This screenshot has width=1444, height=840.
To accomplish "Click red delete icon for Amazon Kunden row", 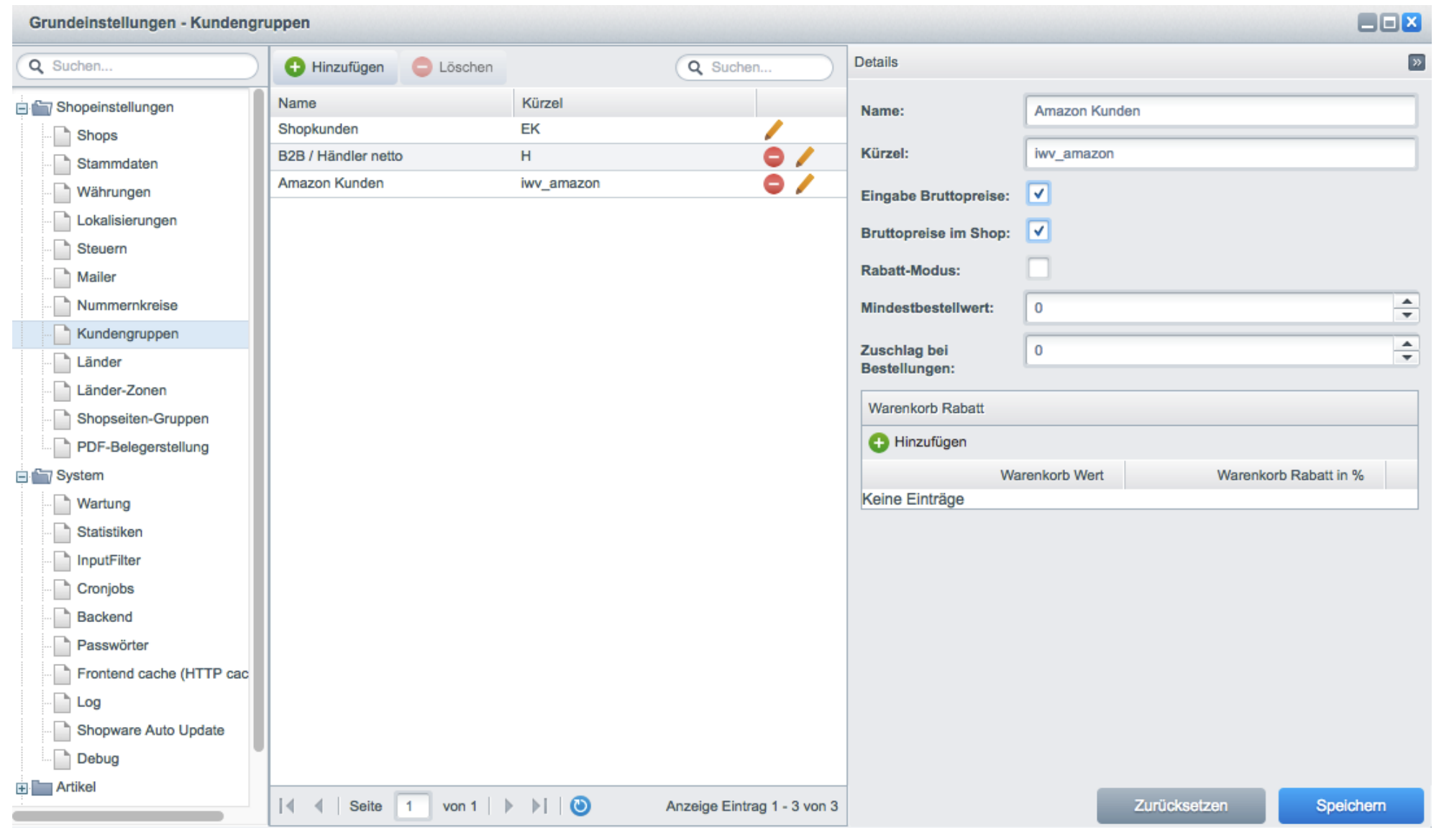I will [773, 184].
